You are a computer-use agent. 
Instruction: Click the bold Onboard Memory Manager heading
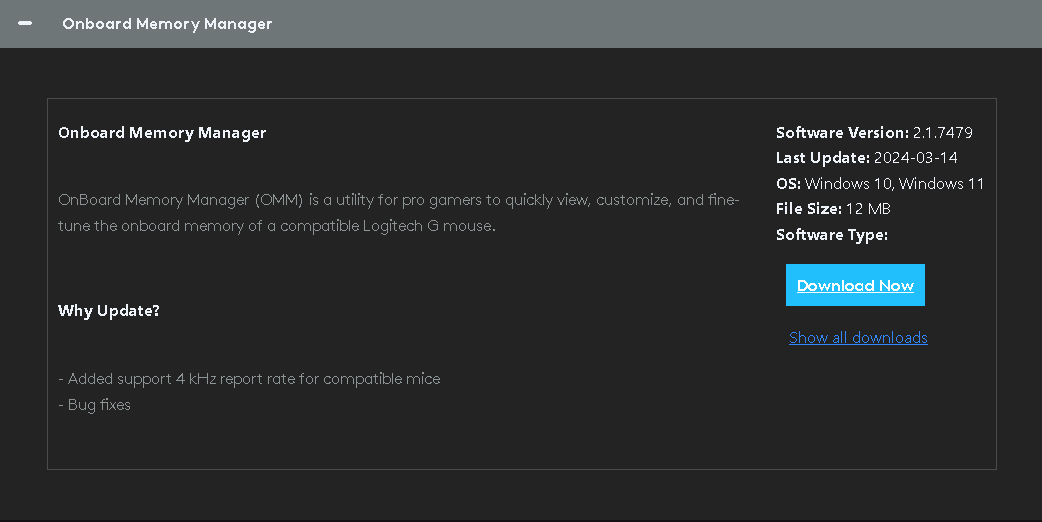161,133
